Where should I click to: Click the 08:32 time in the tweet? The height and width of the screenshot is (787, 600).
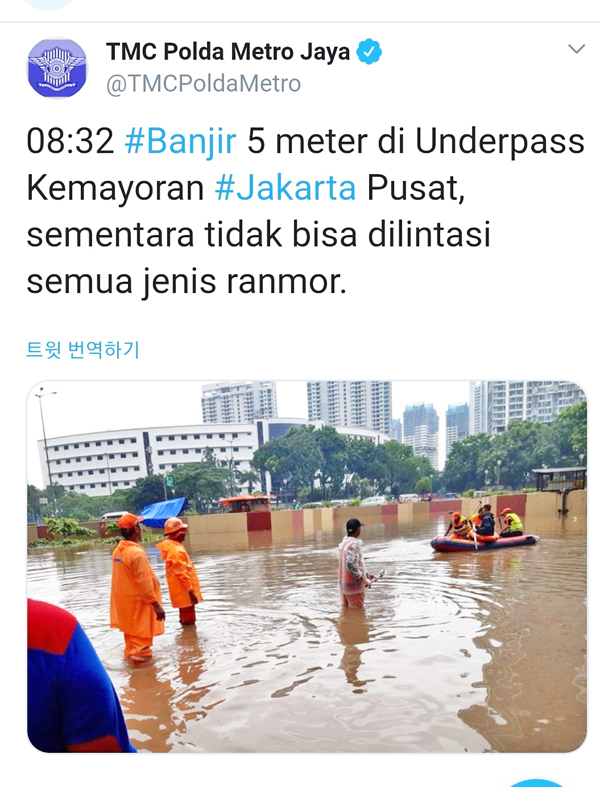(70, 142)
